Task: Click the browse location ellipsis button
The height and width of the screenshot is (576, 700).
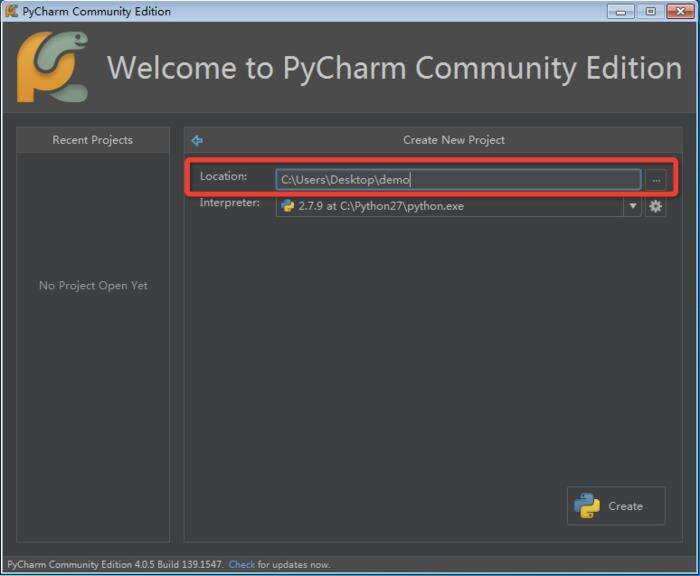Action: (656, 180)
